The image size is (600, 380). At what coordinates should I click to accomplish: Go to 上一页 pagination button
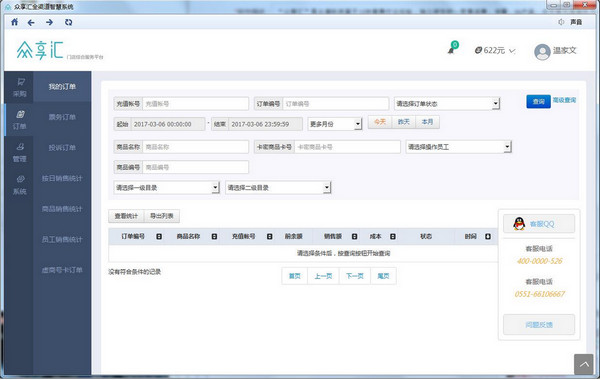(x=323, y=276)
